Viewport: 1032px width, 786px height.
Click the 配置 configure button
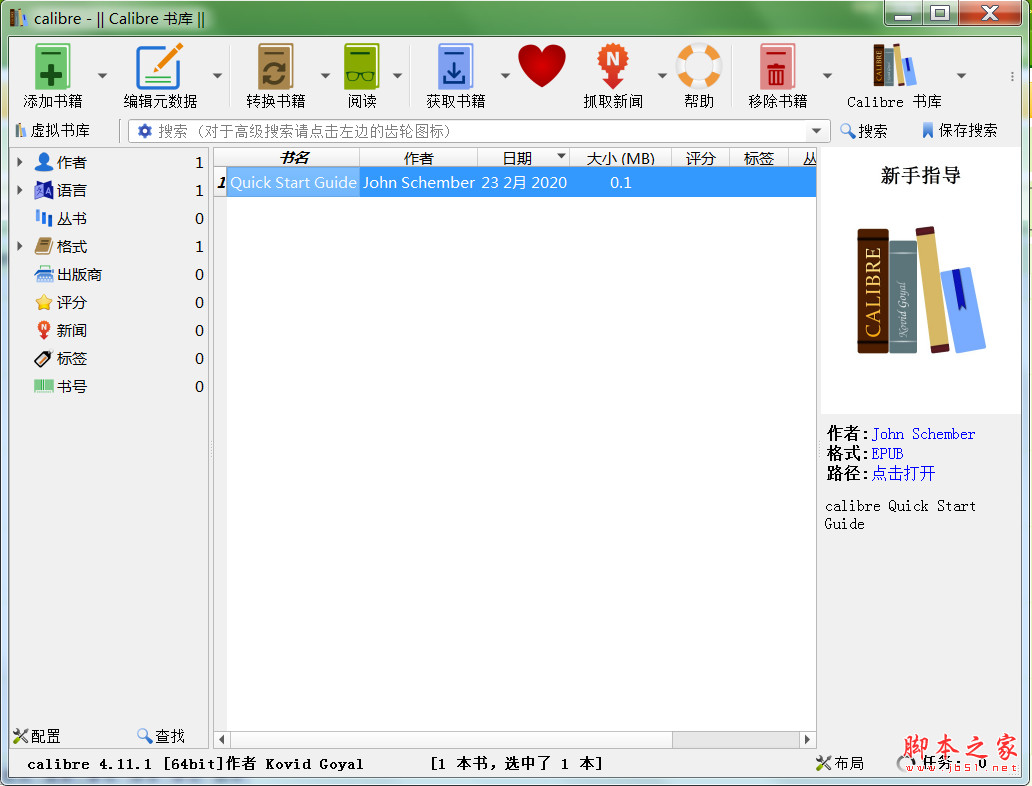point(37,736)
